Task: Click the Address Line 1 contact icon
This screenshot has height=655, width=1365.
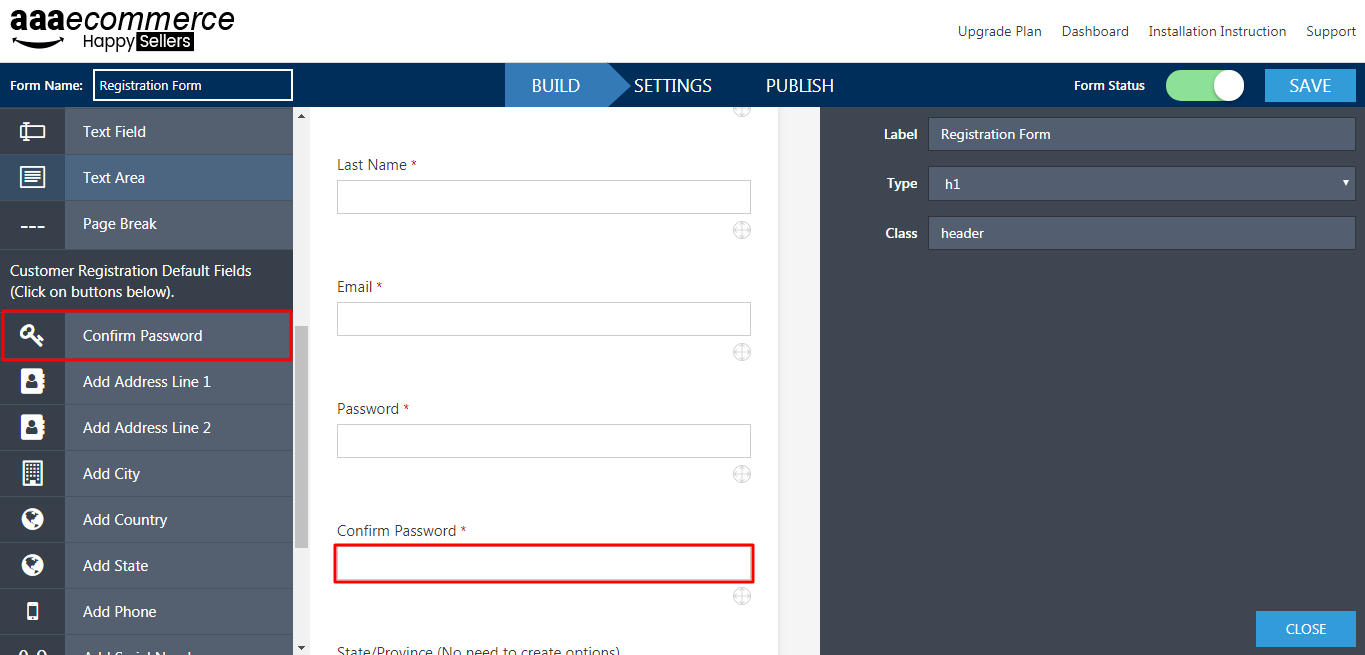Action: pos(32,382)
